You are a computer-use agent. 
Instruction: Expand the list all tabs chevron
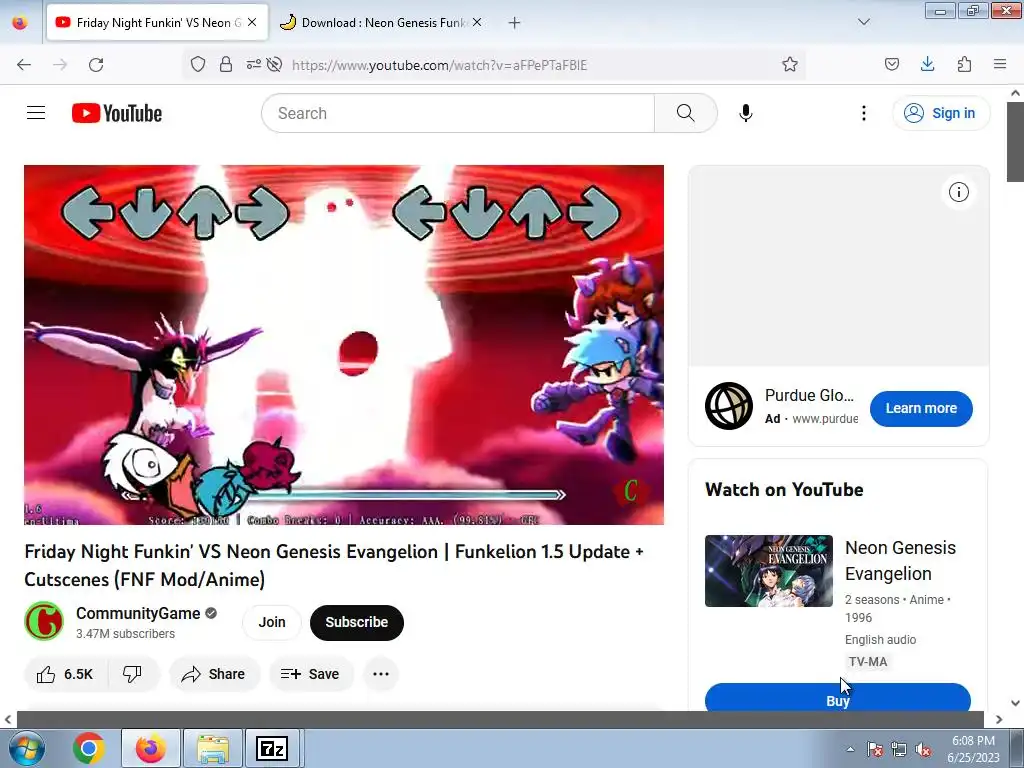point(863,22)
